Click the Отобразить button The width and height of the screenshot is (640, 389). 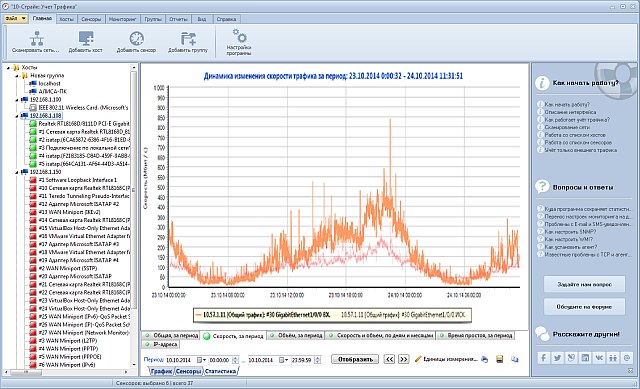pyautogui.click(x=355, y=359)
